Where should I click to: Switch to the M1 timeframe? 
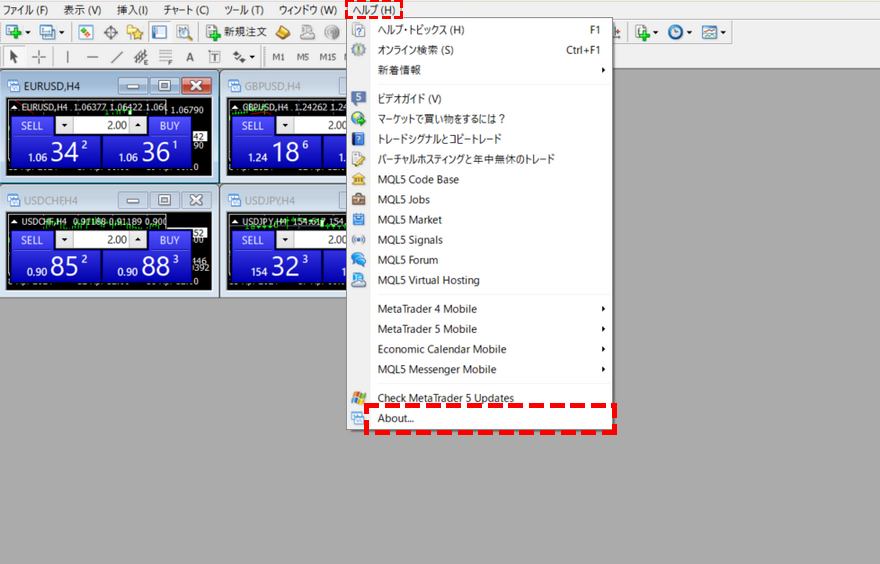(278, 57)
